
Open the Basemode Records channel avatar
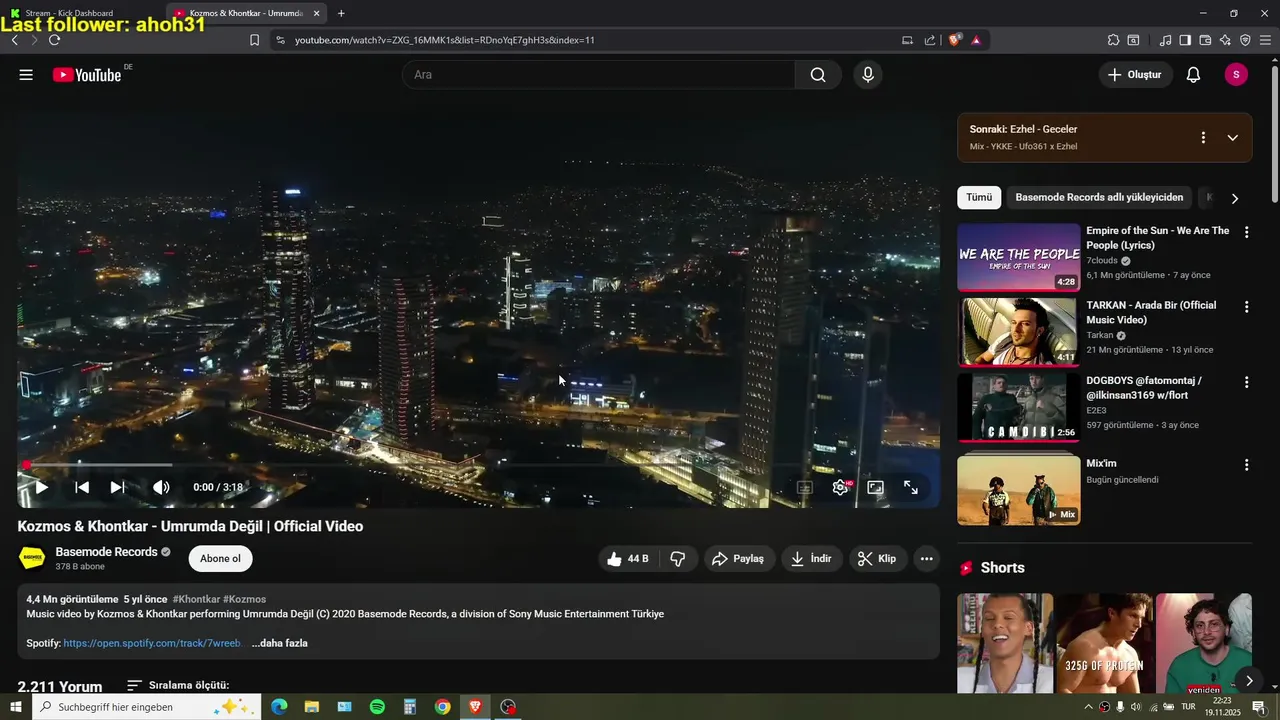(32, 558)
